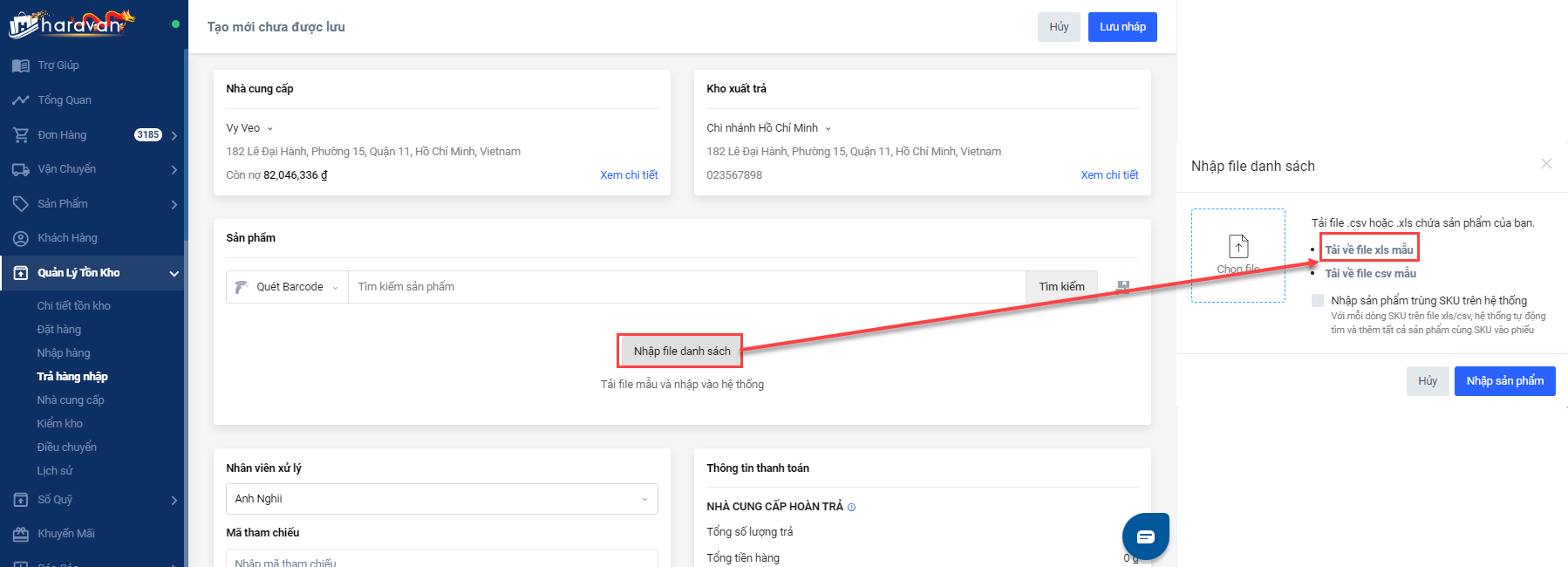Enable Nhập sản phẩm trùng SKU checkbox

click(x=1317, y=301)
